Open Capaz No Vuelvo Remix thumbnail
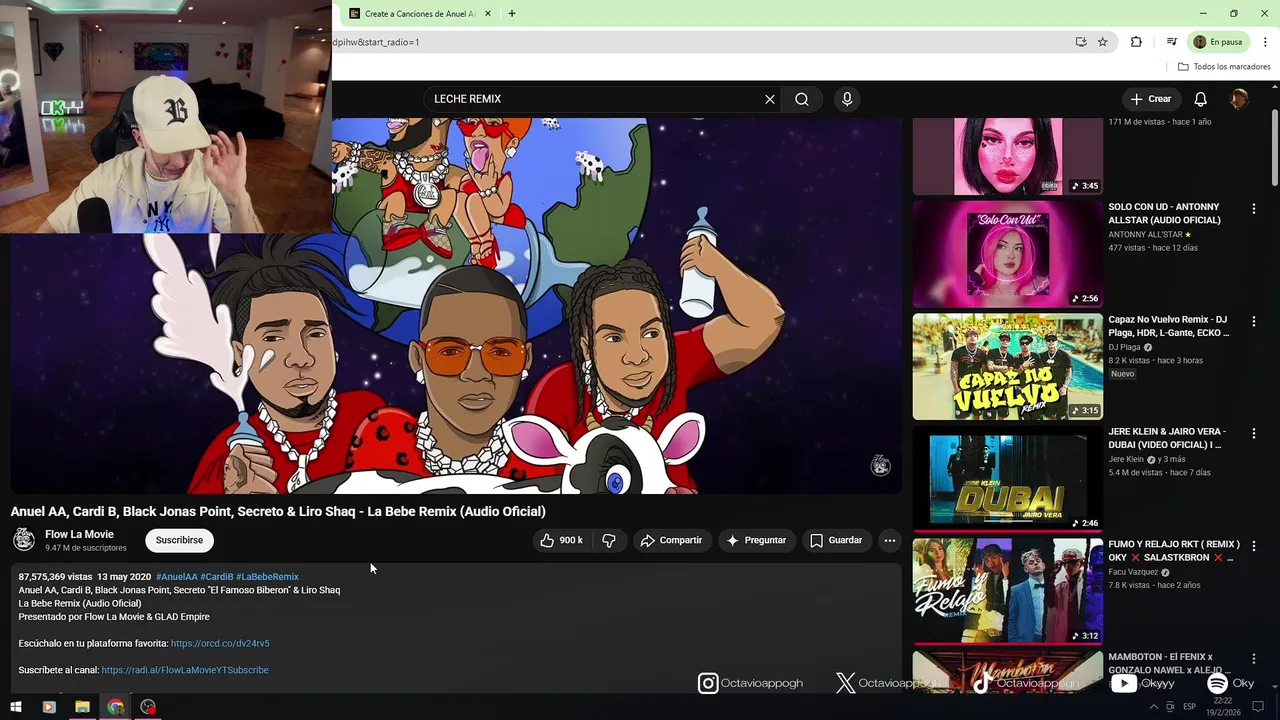This screenshot has height=720, width=1280. click(x=1007, y=367)
